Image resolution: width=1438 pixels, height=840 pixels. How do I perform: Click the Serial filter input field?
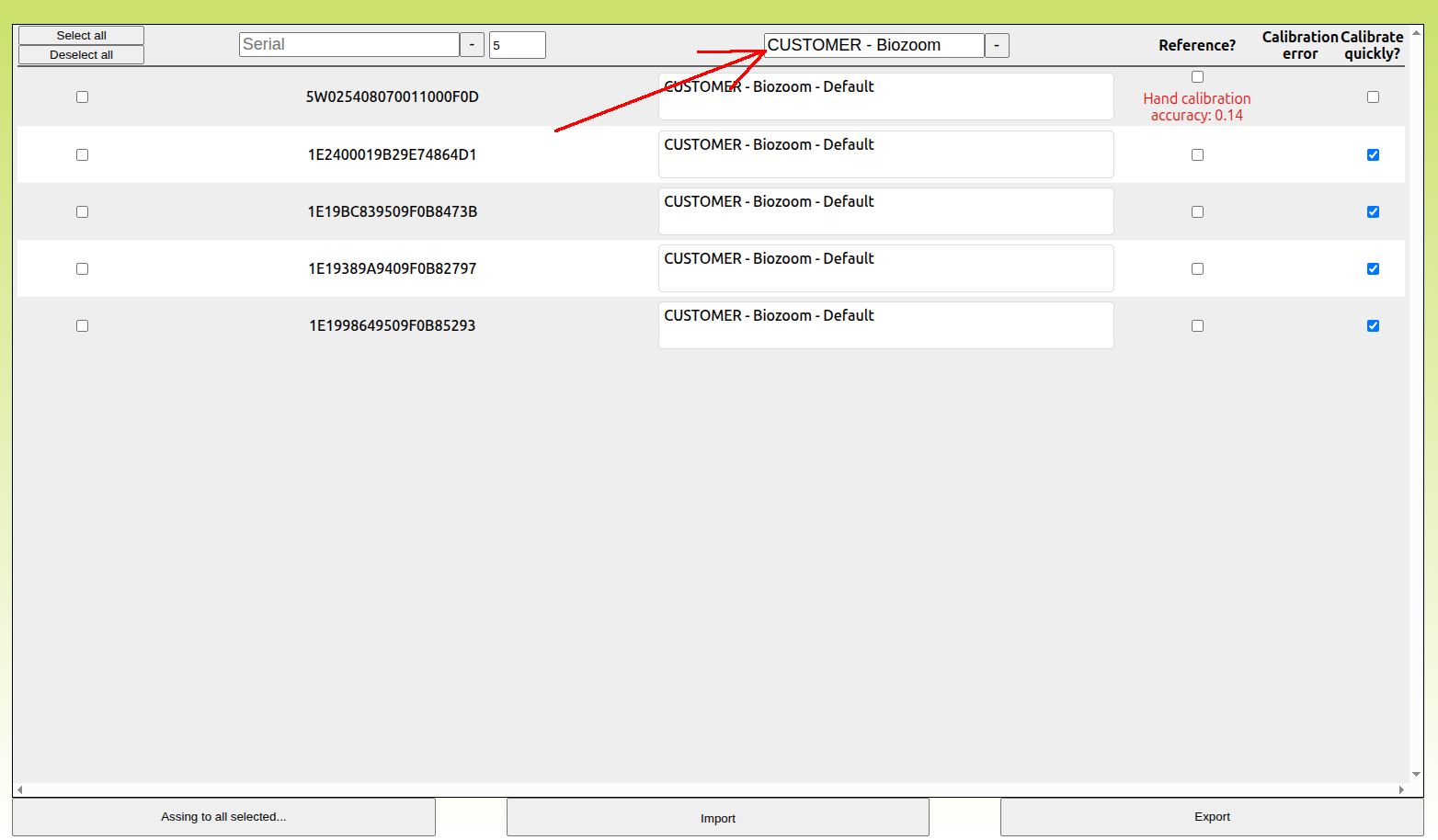tap(348, 45)
